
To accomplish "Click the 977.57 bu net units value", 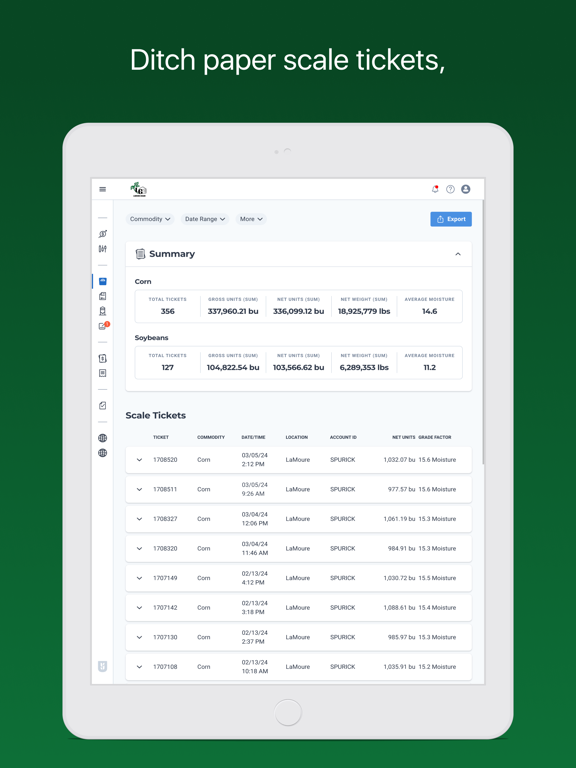I will click(x=402, y=489).
